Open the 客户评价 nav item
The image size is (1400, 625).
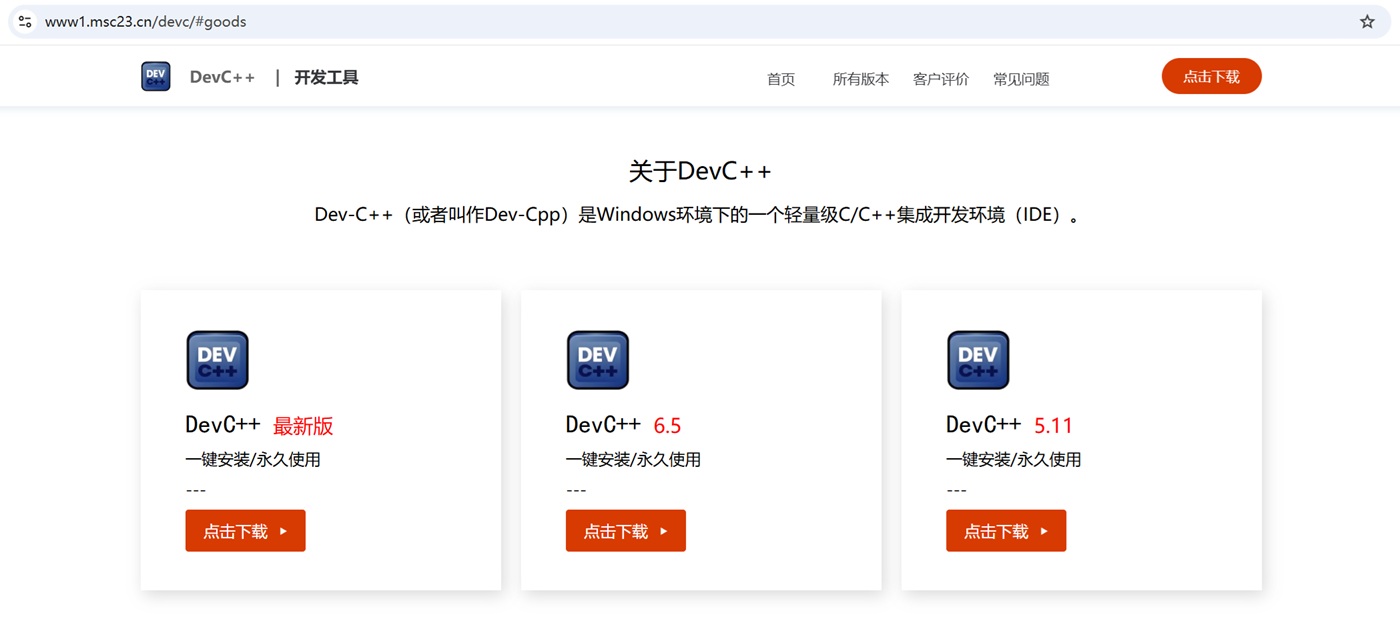click(941, 79)
